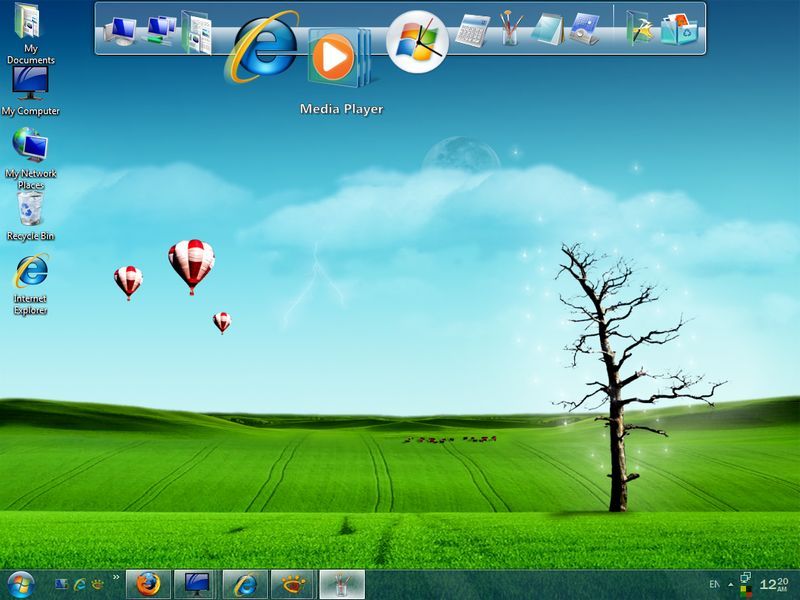
Task: Click the Media Player label under the dock
Action: tap(341, 109)
